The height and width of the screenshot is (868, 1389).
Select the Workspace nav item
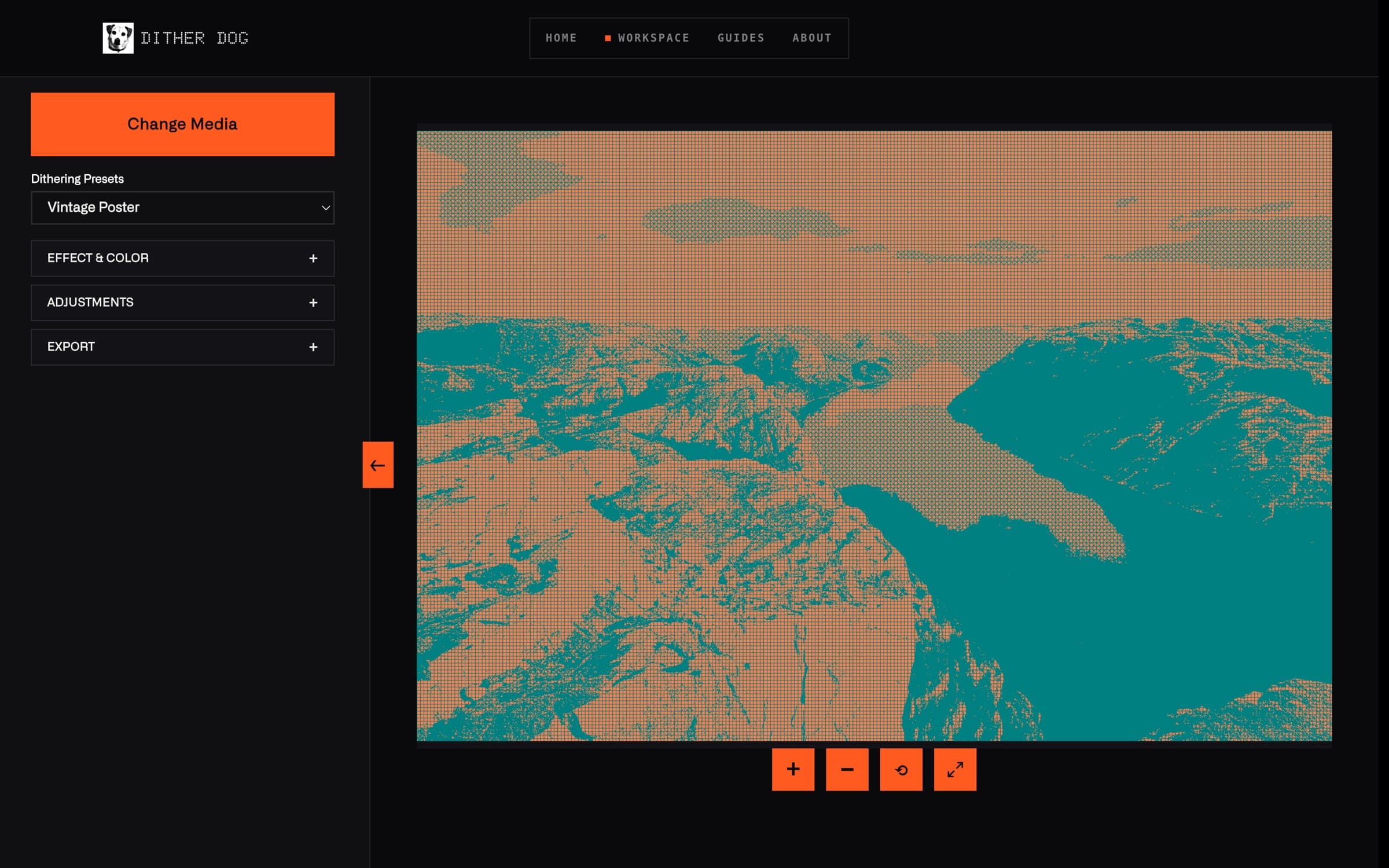click(647, 38)
